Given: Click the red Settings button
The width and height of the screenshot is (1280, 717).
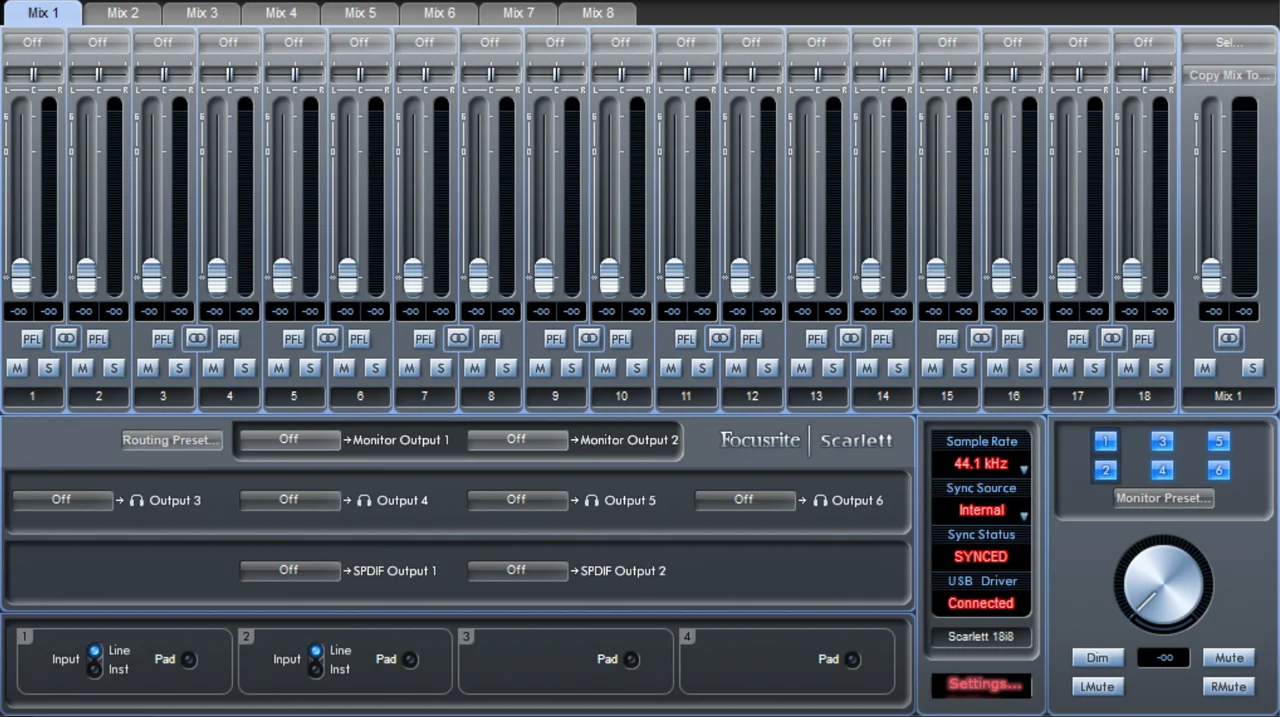Looking at the screenshot, I should point(984,684).
